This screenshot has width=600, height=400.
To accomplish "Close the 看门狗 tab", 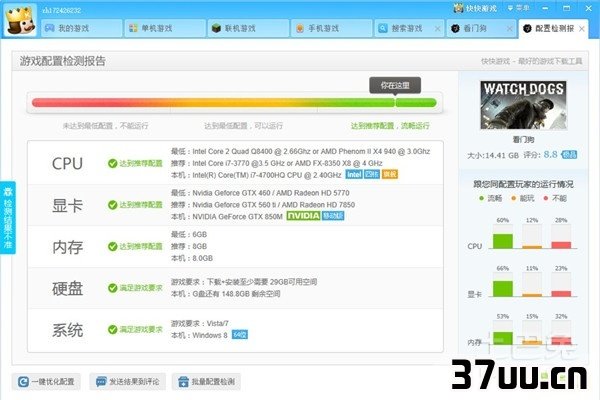I will coord(509,29).
